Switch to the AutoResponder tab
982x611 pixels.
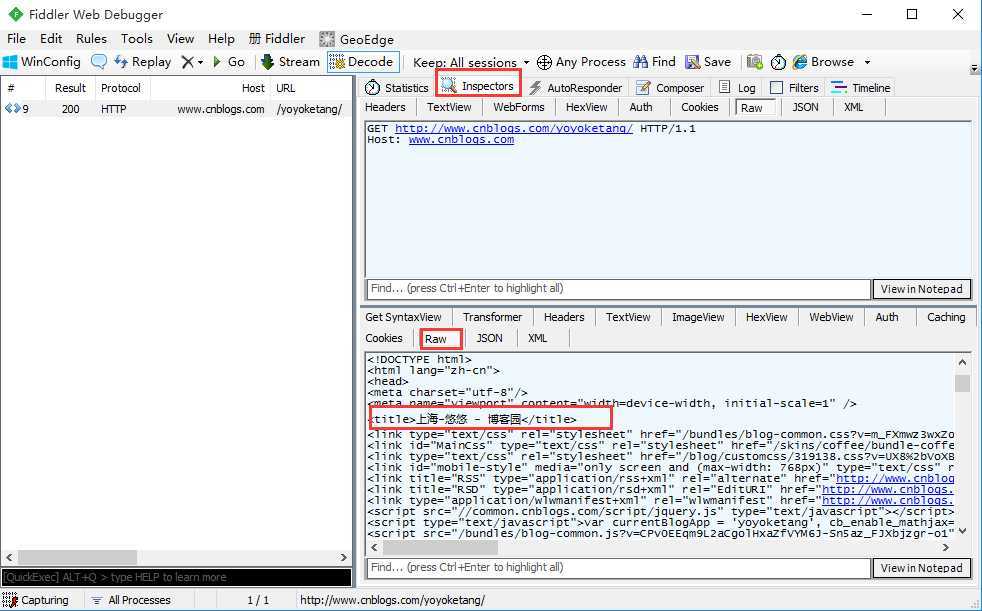pyautogui.click(x=575, y=88)
